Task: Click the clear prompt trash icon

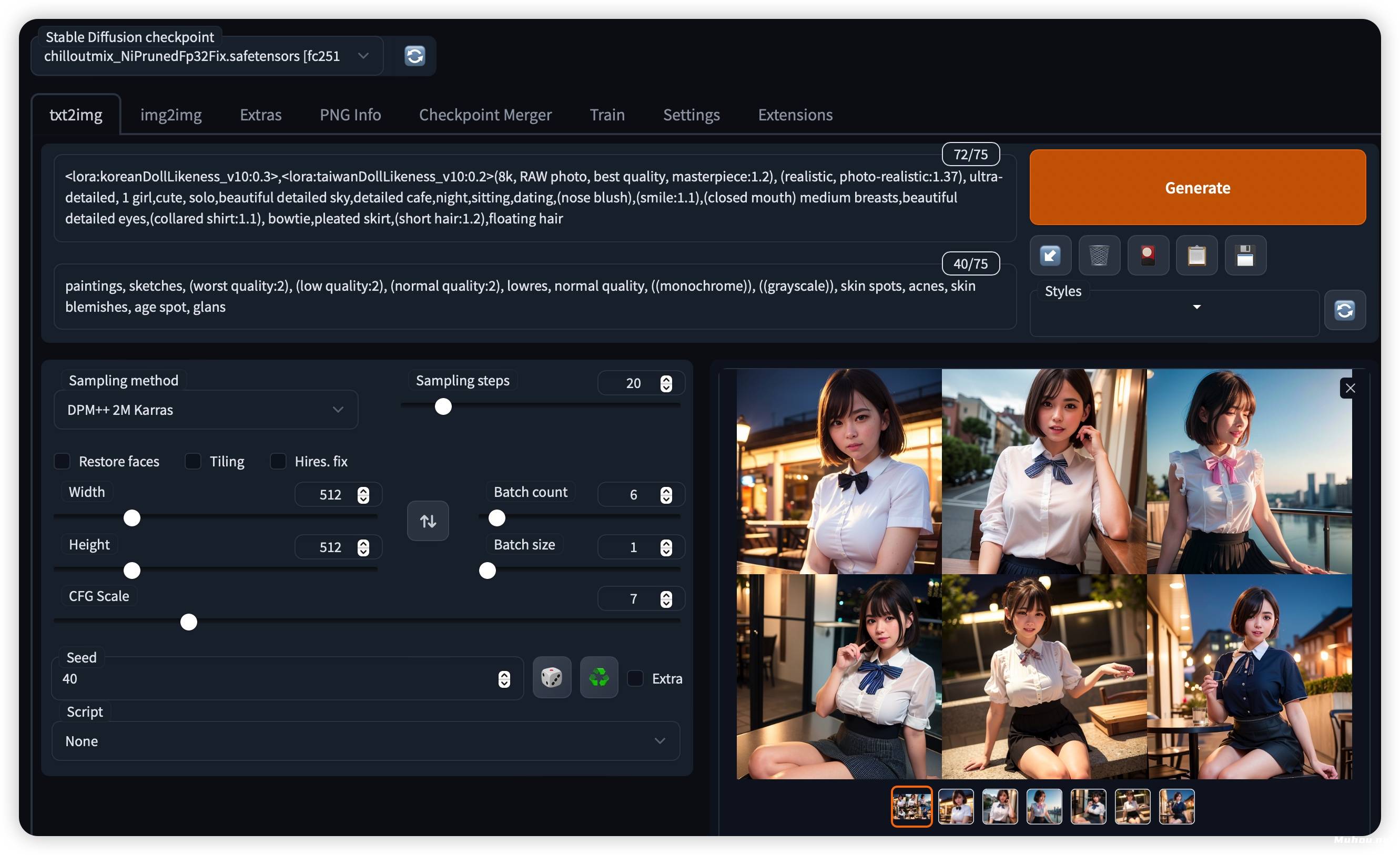Action: coord(1098,254)
